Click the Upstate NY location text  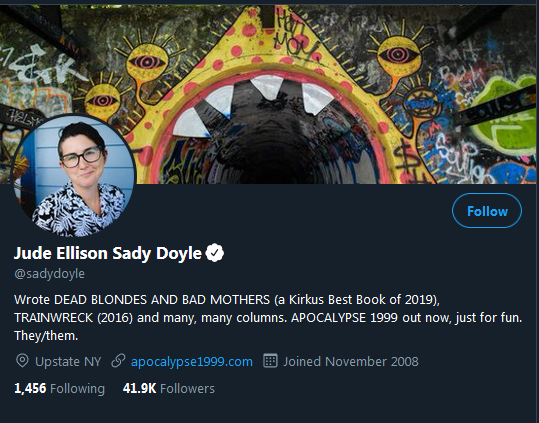click(x=68, y=361)
